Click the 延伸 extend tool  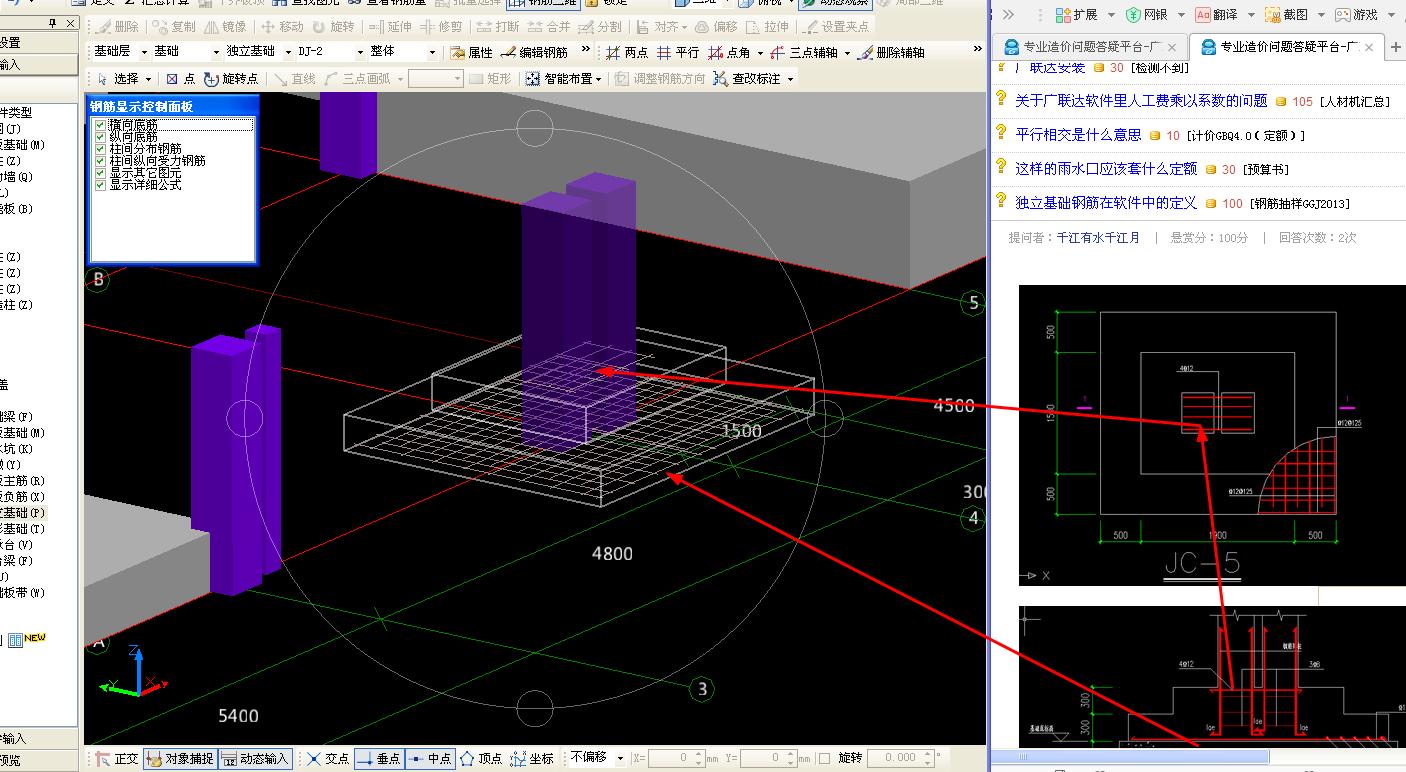(x=390, y=26)
